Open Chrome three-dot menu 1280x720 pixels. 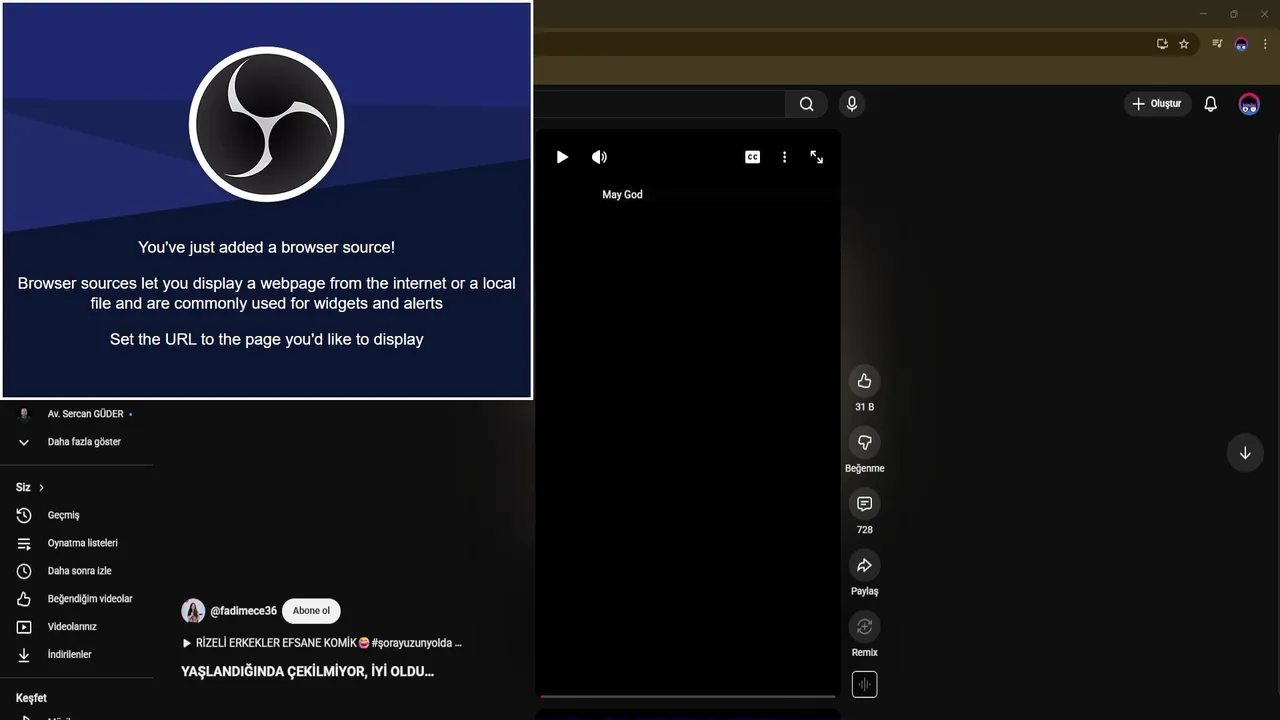1265,44
